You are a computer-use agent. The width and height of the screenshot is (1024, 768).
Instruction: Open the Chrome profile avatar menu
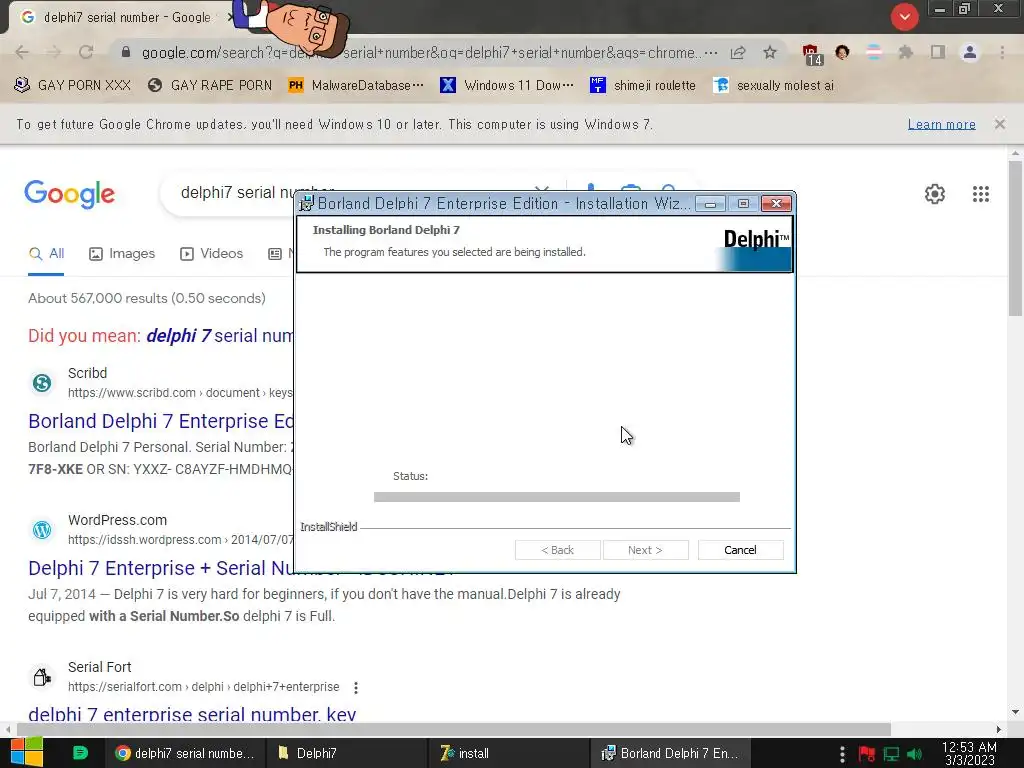point(970,52)
